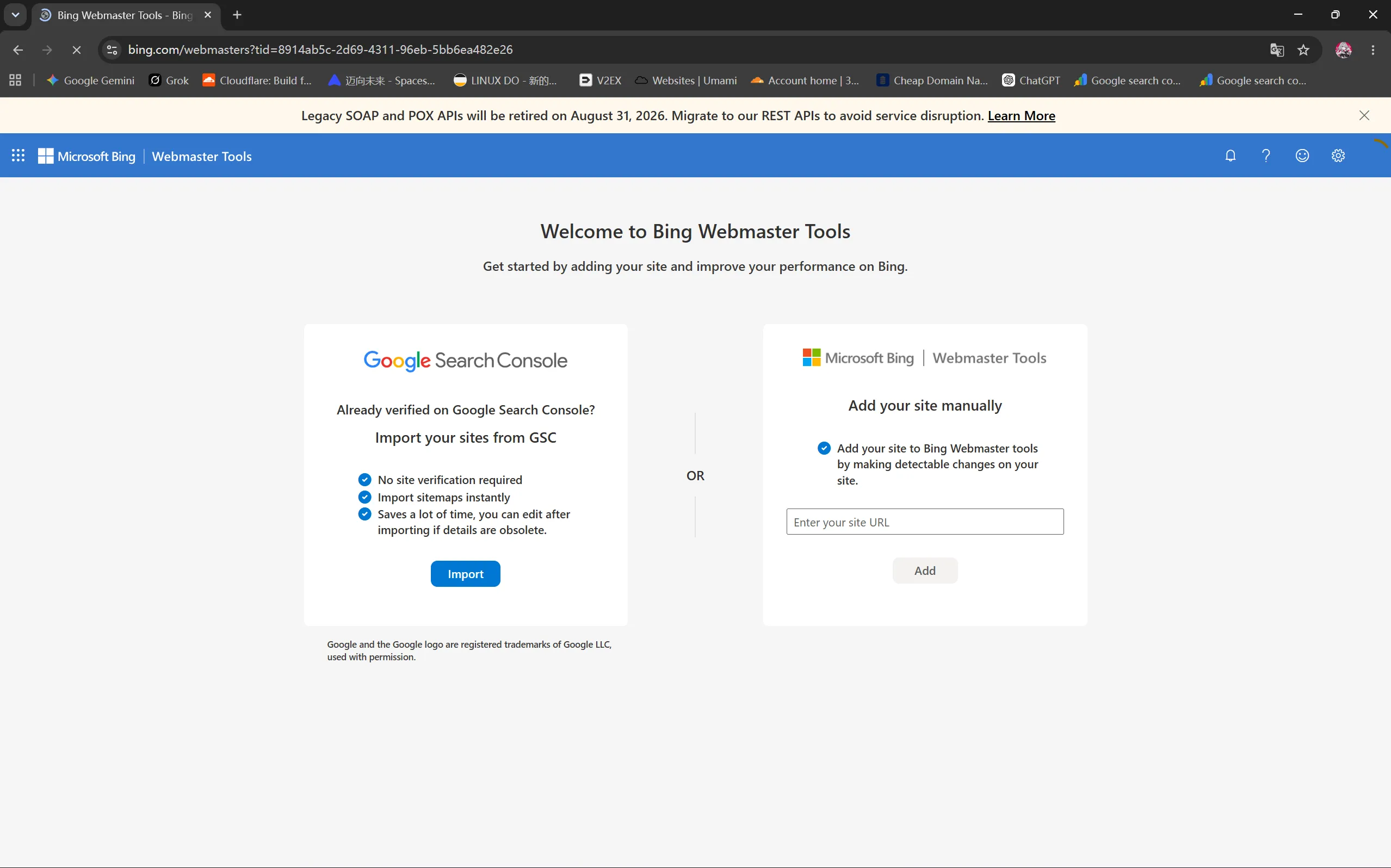
Task: Open the Grok bookmark
Action: (169, 80)
